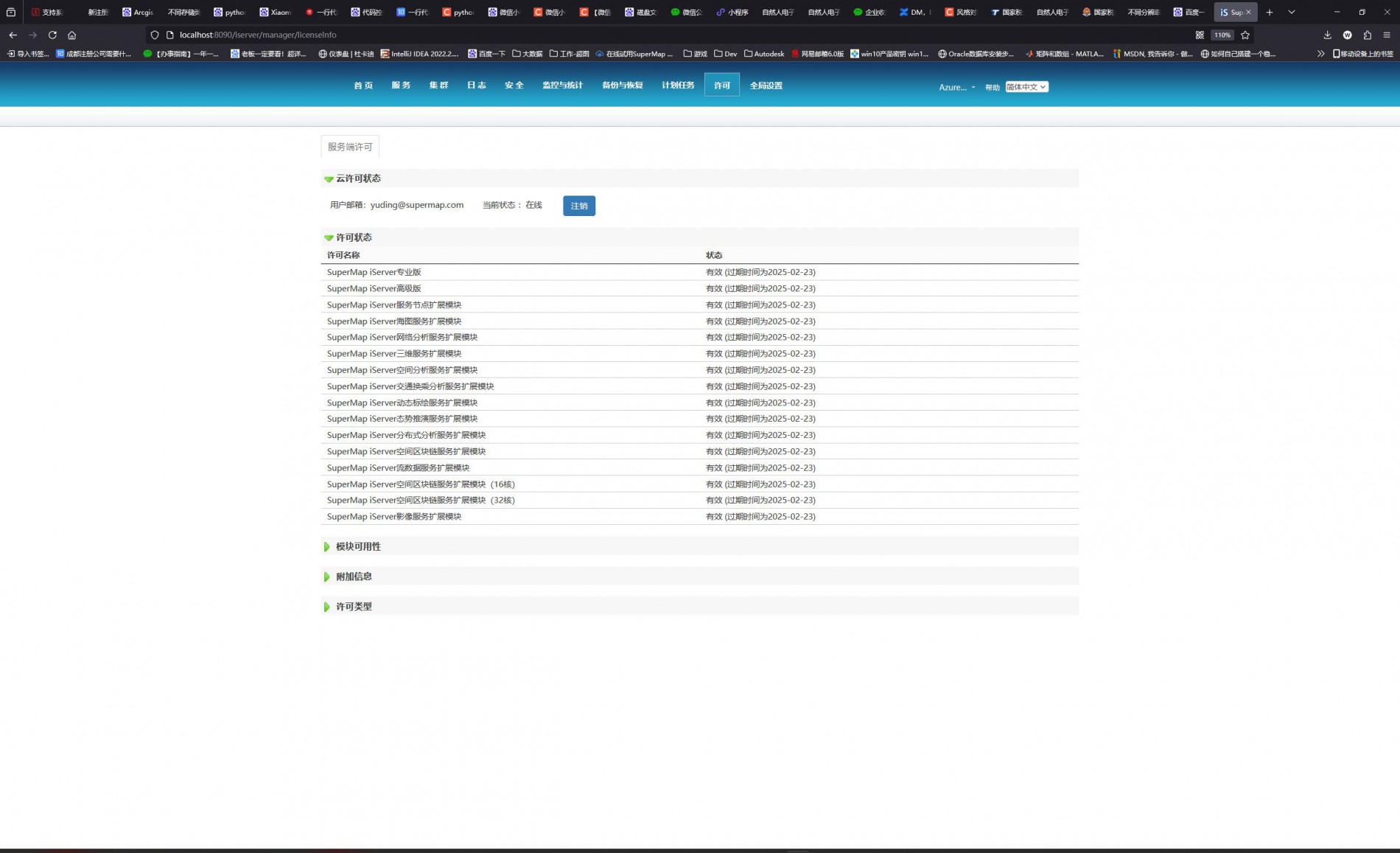Reload the page with the refresh icon

52,35
